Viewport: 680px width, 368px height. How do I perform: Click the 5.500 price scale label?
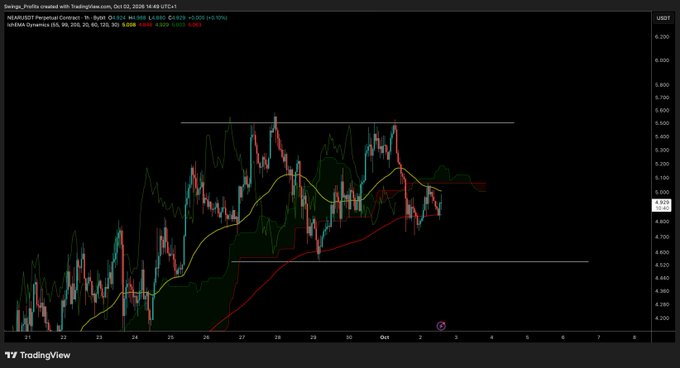click(x=662, y=123)
